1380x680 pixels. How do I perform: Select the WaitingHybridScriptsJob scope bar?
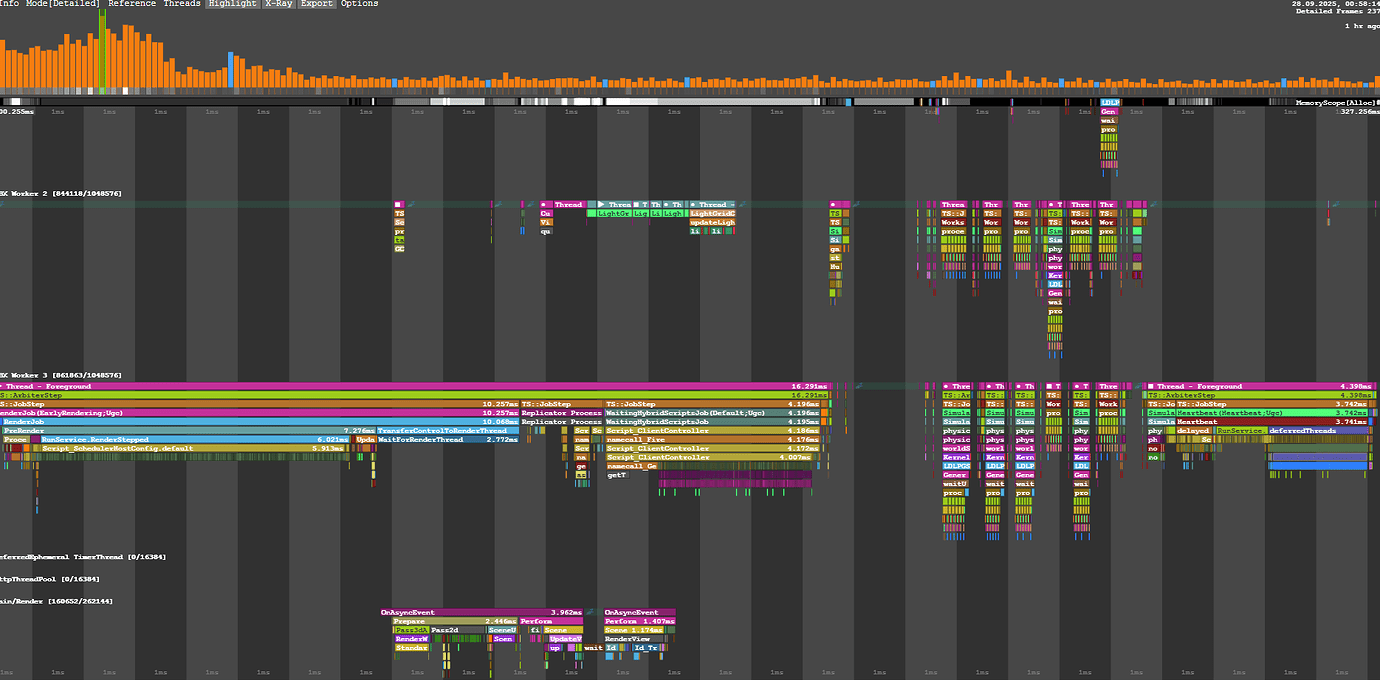pyautogui.click(x=717, y=422)
